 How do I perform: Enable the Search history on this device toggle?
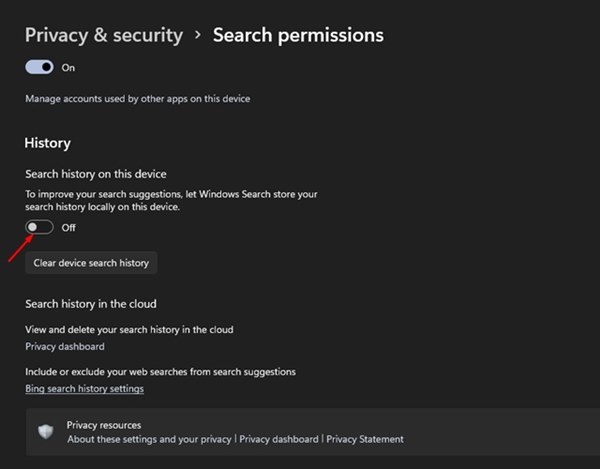(x=39, y=227)
